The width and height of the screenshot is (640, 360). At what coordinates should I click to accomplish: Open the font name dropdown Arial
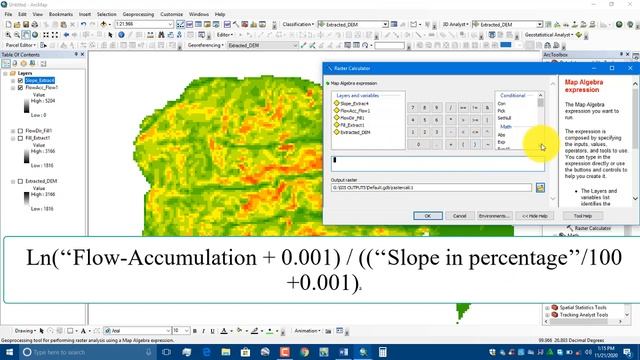168,331
